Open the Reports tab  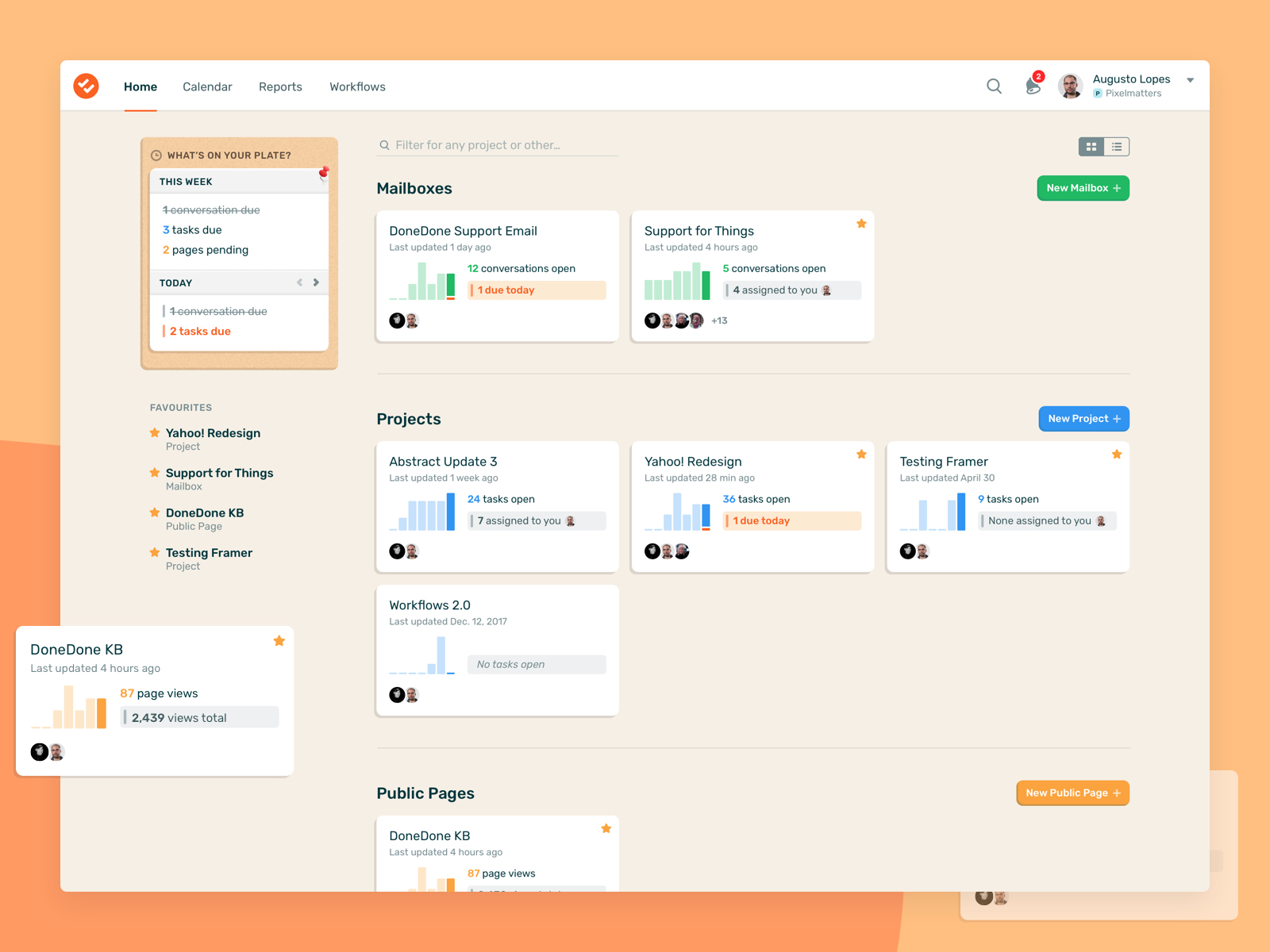pos(280,86)
